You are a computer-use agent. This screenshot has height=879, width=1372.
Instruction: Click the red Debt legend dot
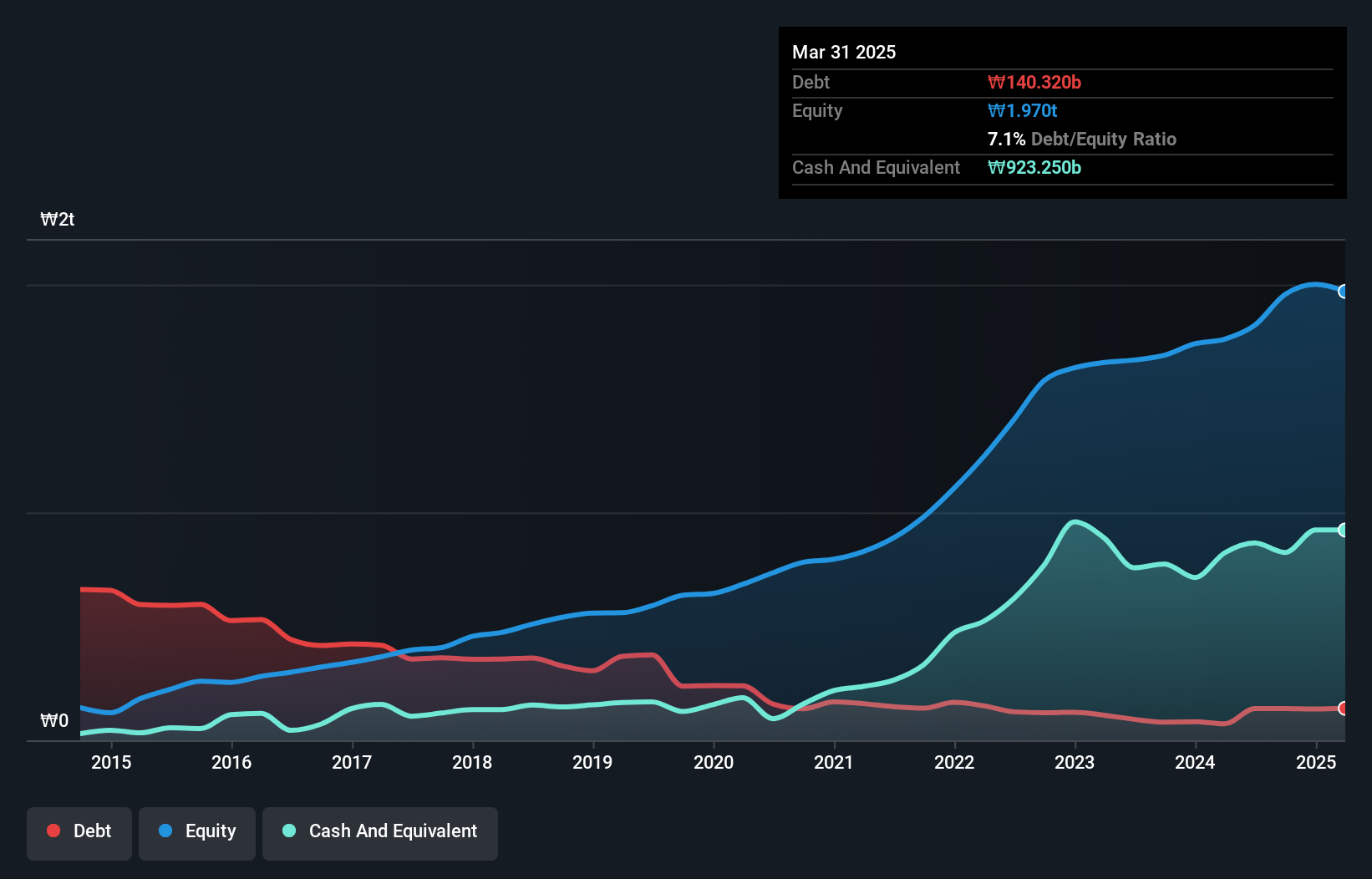point(53,831)
